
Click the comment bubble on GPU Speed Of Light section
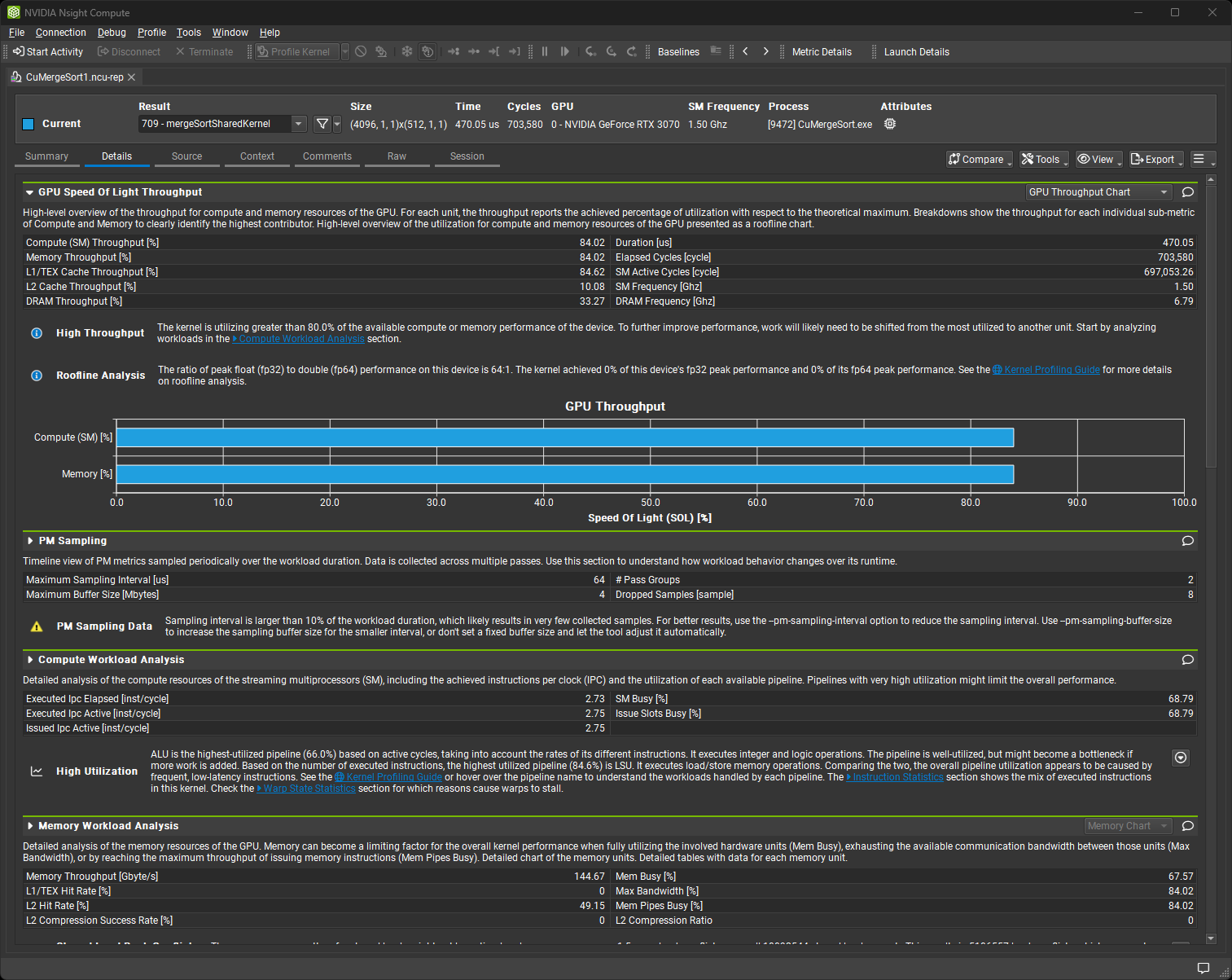(1187, 191)
